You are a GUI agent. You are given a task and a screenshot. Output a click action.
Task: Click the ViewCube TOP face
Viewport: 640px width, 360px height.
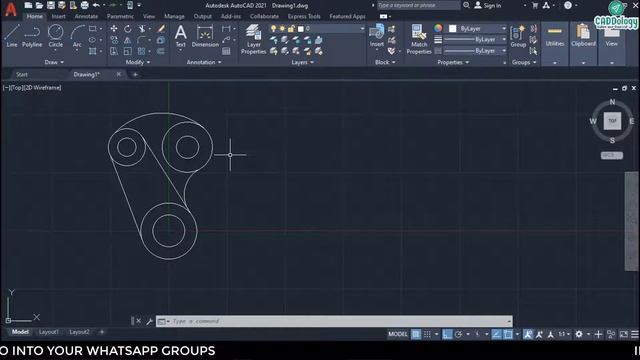612,121
